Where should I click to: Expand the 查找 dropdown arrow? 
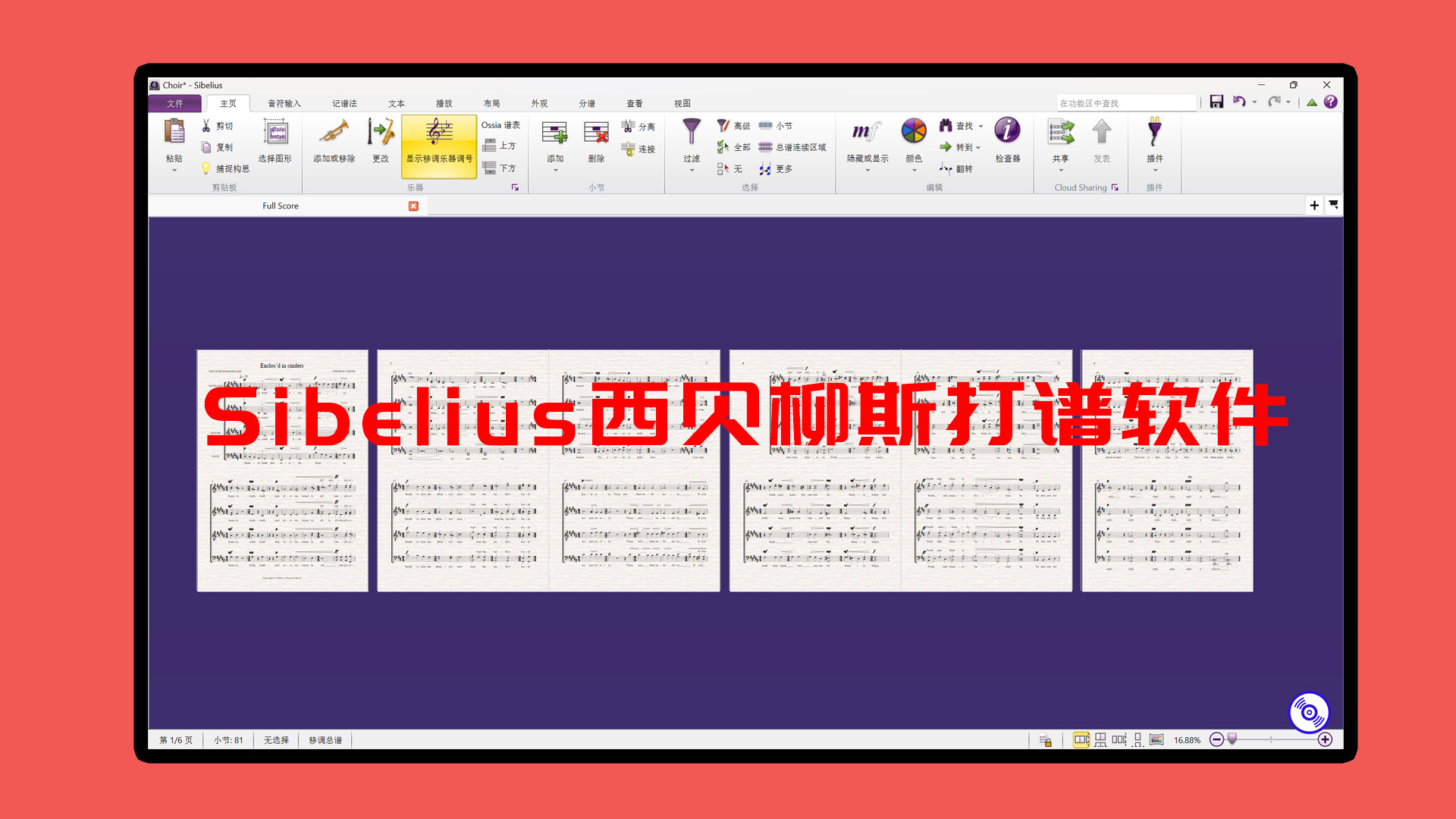click(981, 127)
